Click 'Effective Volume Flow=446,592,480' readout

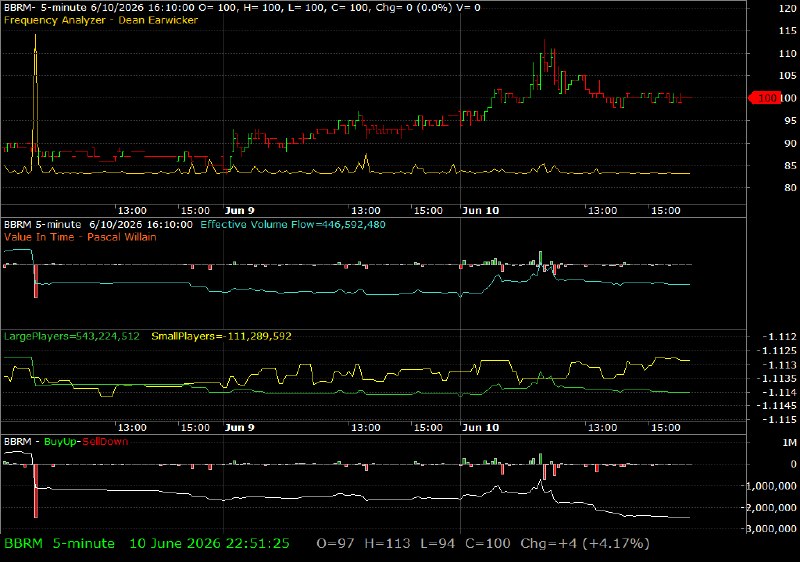293,225
